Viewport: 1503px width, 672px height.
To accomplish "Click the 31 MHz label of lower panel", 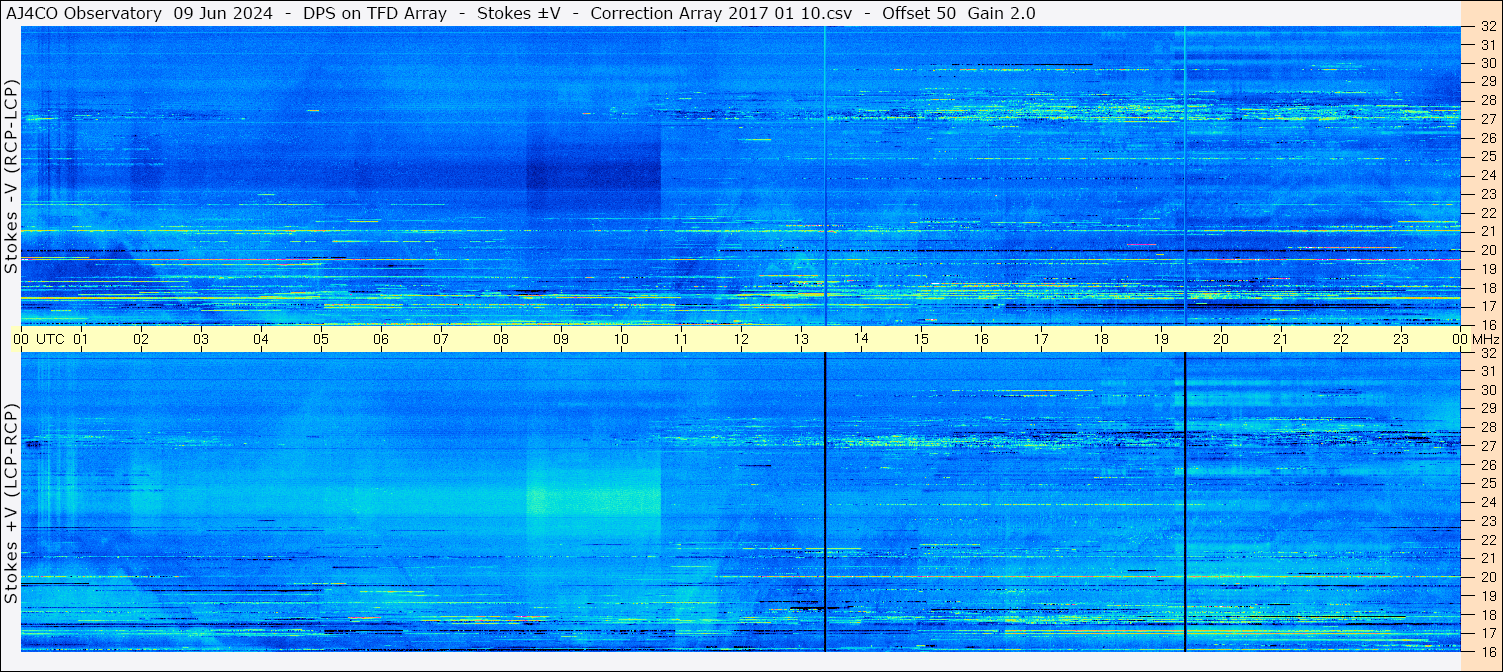I will [x=1488, y=371].
